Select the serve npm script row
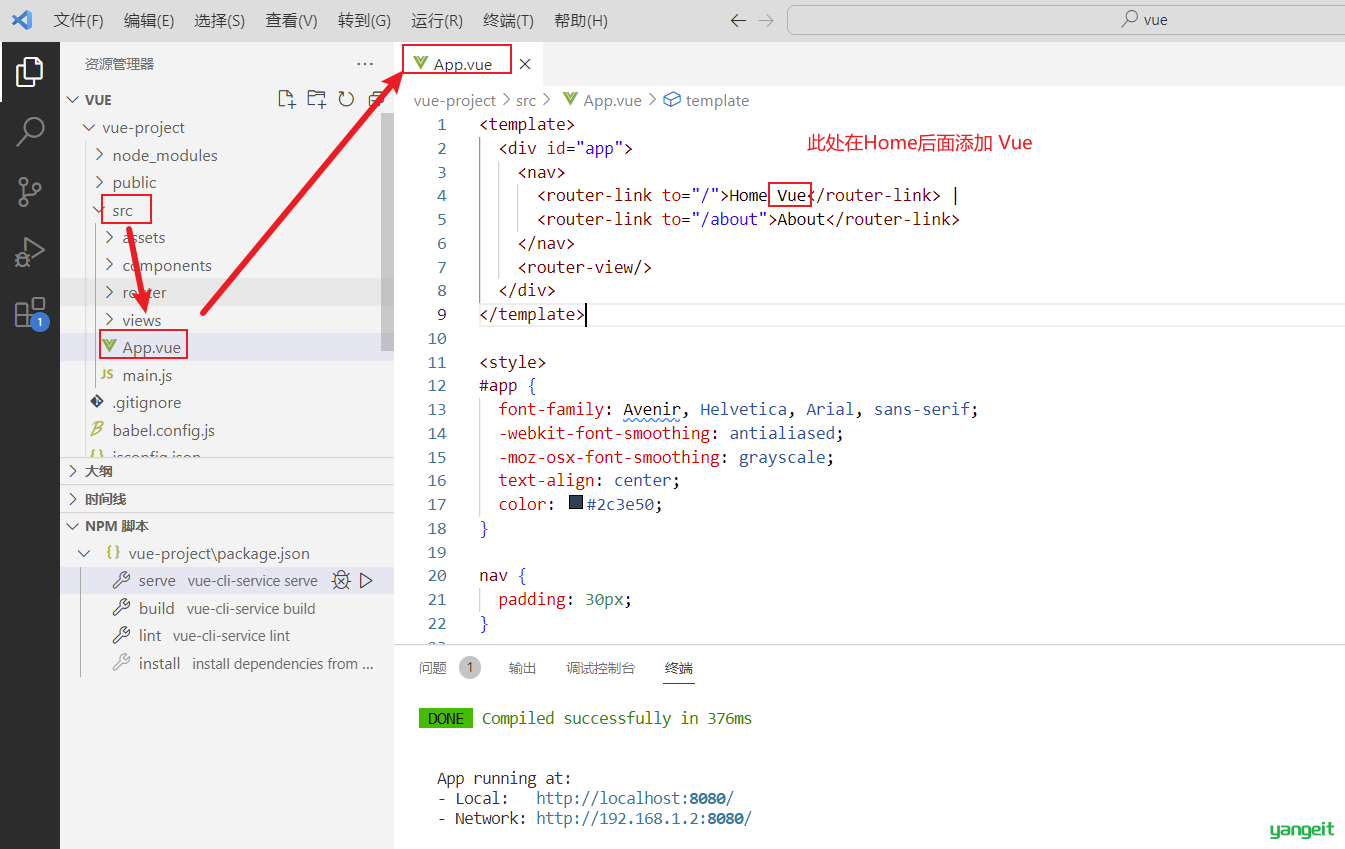The image size is (1345, 849). tap(227, 580)
